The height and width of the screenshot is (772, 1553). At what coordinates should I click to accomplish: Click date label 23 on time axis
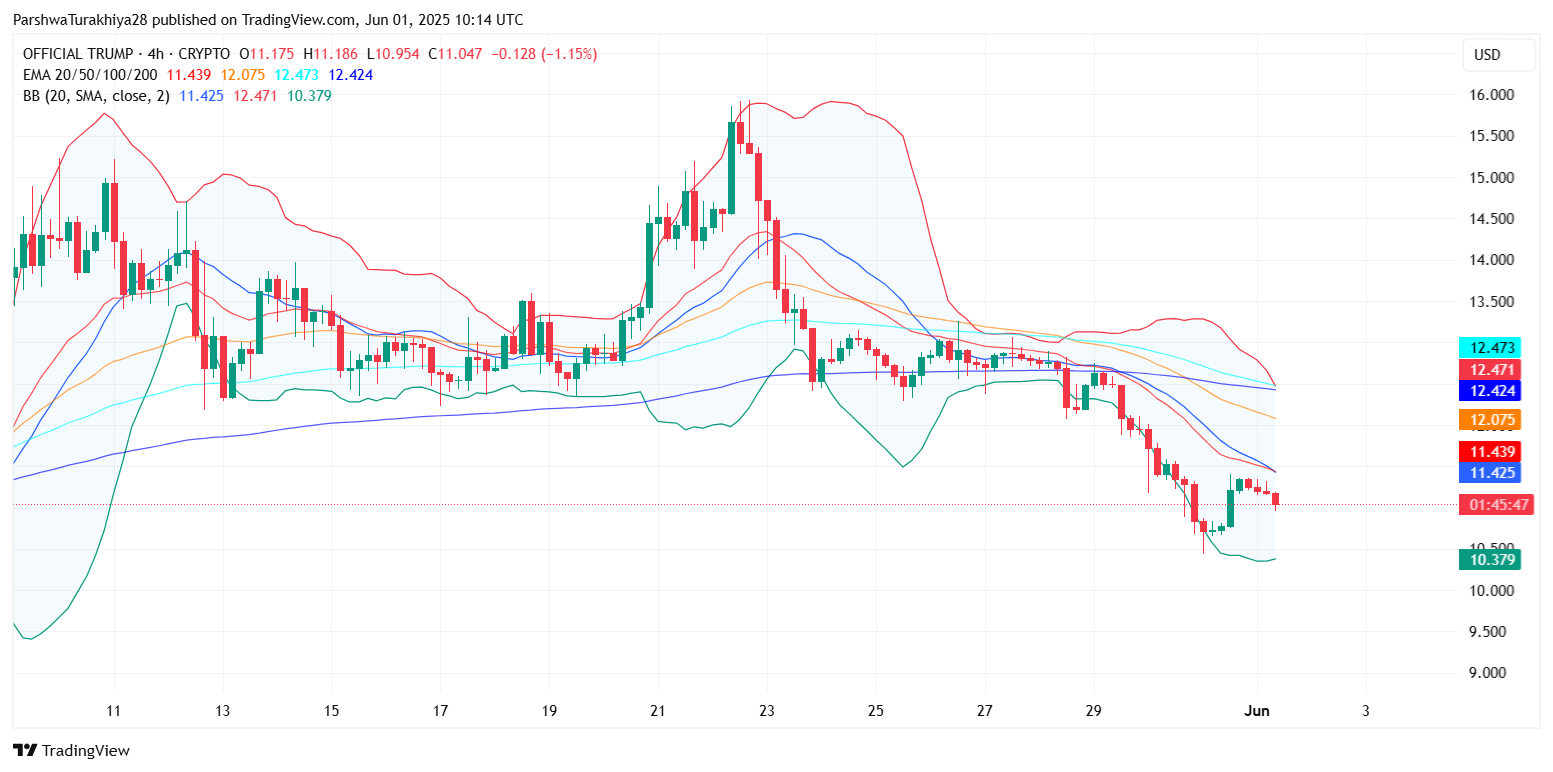click(767, 710)
